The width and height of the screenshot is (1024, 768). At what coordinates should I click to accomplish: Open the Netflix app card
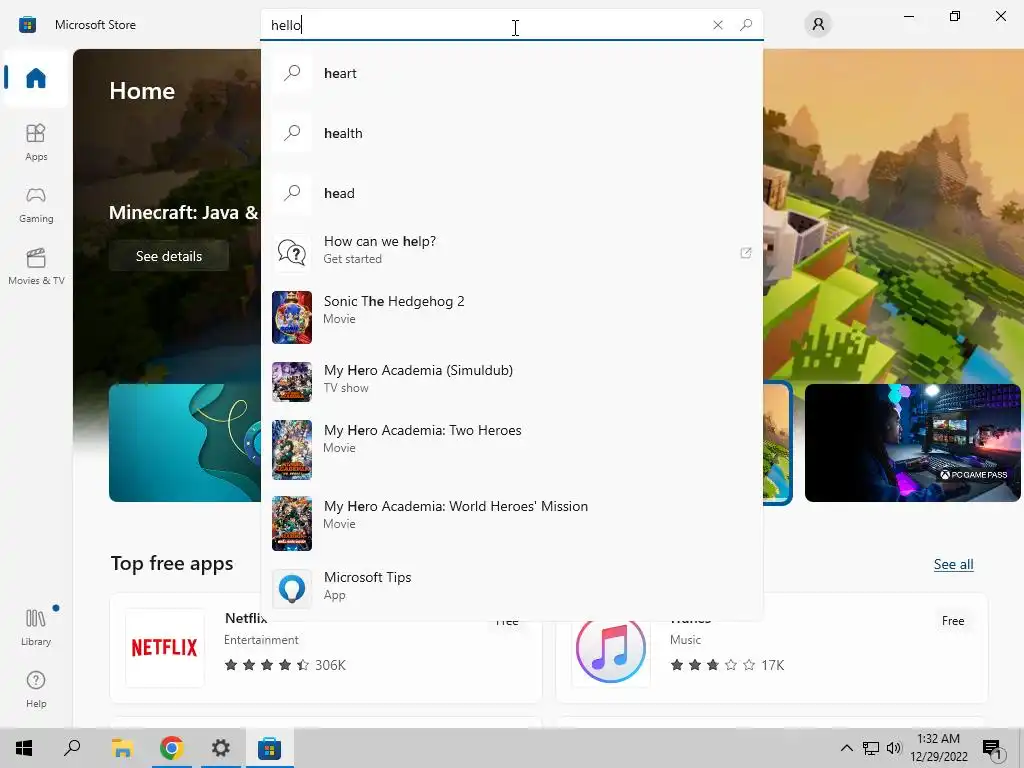pos(326,648)
